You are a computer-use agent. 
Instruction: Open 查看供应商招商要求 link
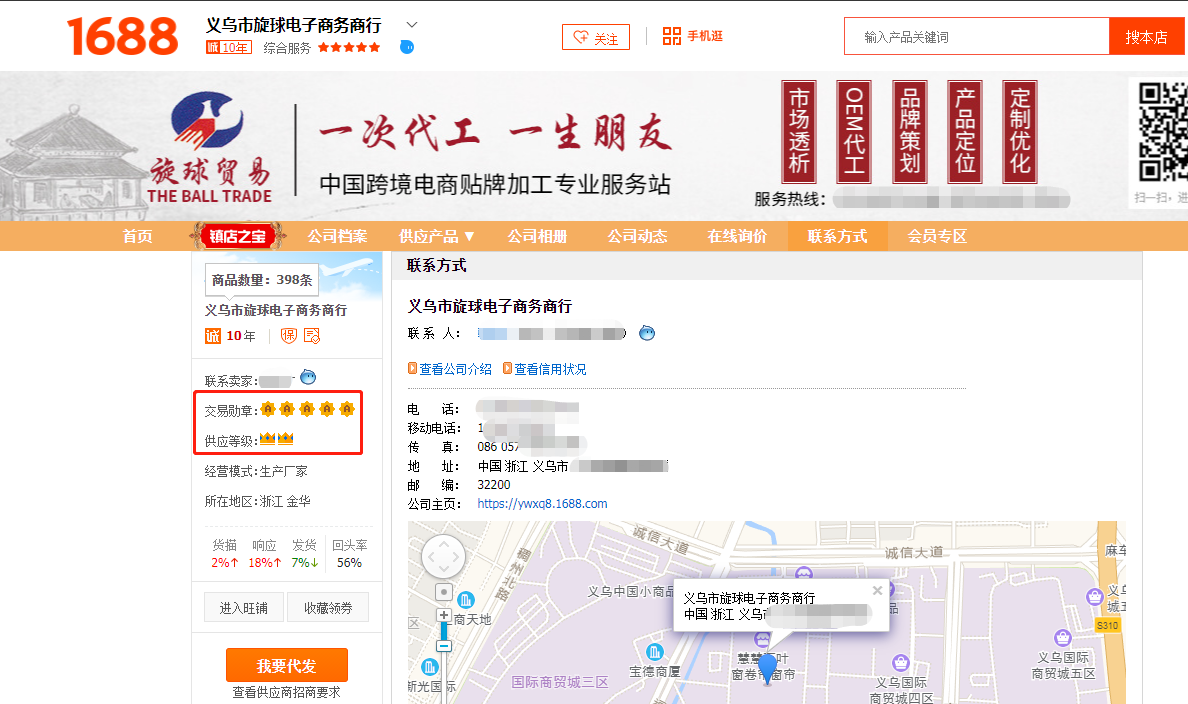coord(286,693)
